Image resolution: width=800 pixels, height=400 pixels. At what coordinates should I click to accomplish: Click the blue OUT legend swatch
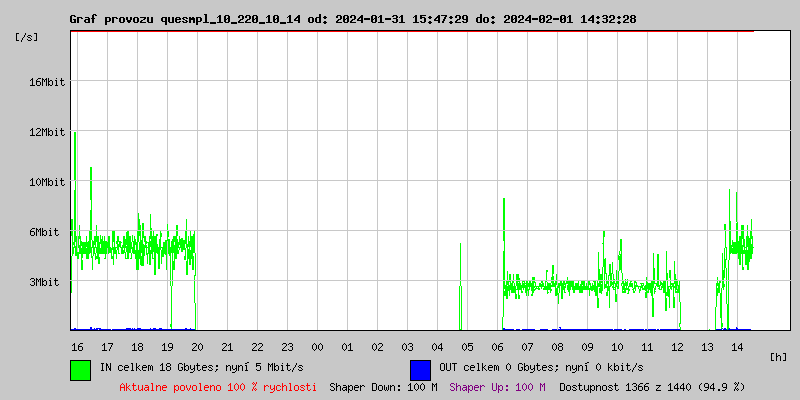tap(420, 369)
